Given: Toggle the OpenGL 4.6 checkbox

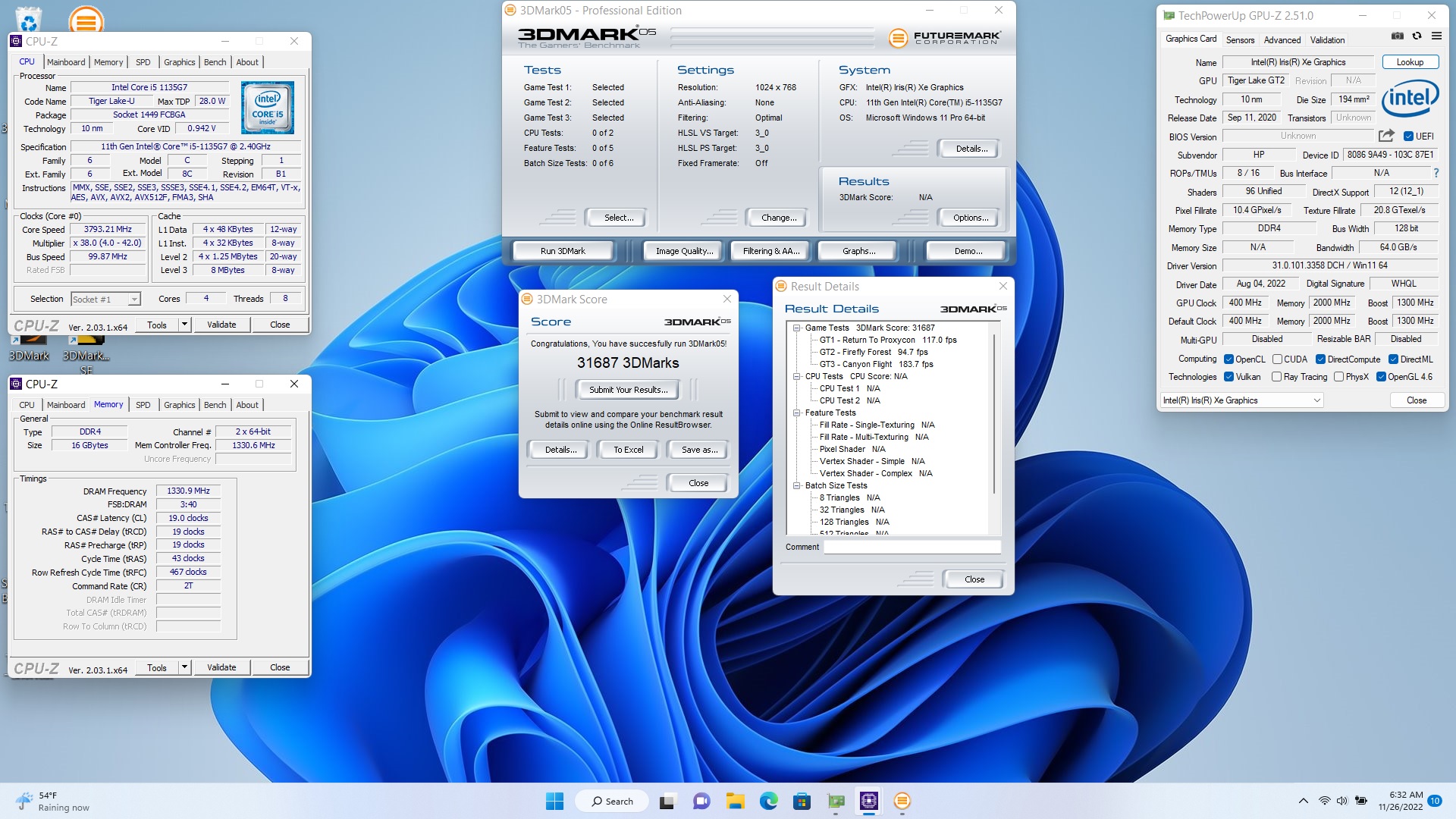Looking at the screenshot, I should [1381, 377].
